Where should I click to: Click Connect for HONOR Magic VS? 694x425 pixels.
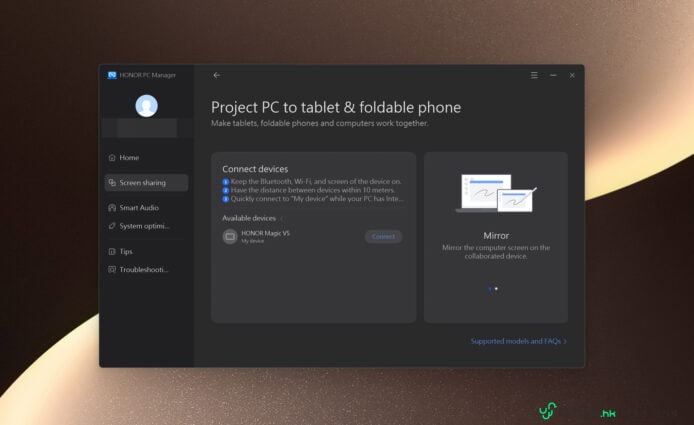(x=383, y=236)
